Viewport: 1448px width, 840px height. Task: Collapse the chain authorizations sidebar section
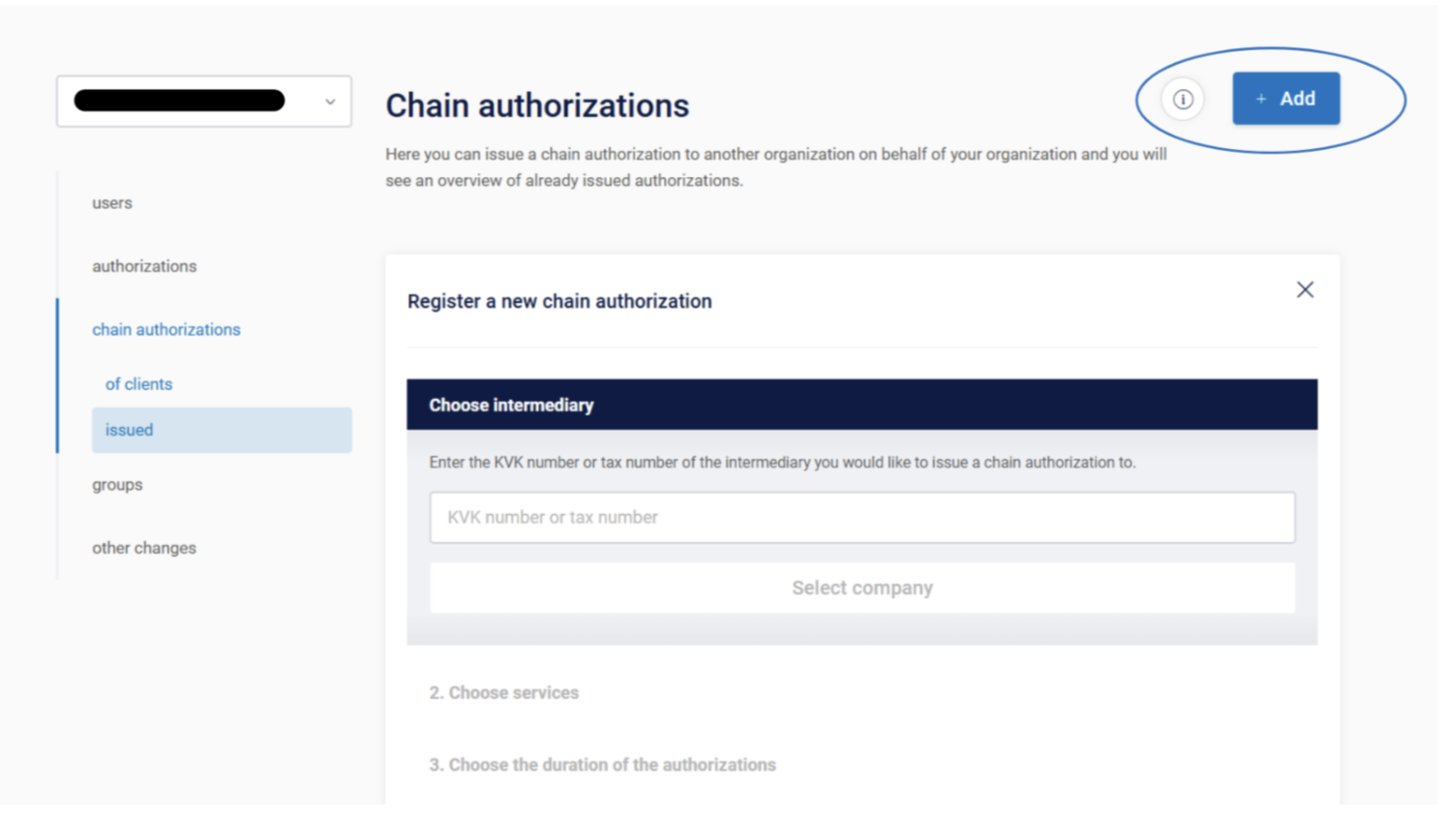tap(166, 330)
